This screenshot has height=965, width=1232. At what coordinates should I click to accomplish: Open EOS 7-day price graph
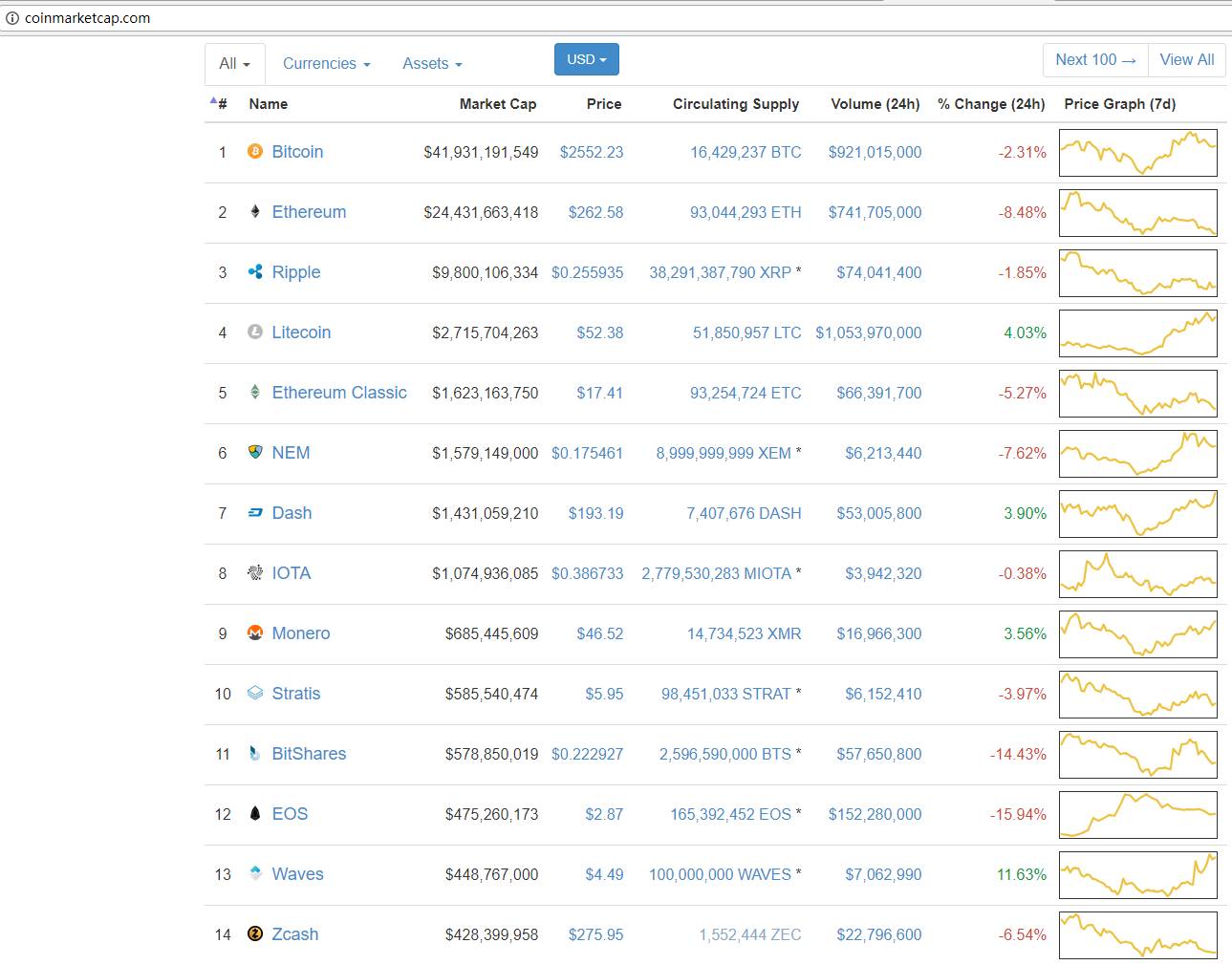pos(1138,814)
